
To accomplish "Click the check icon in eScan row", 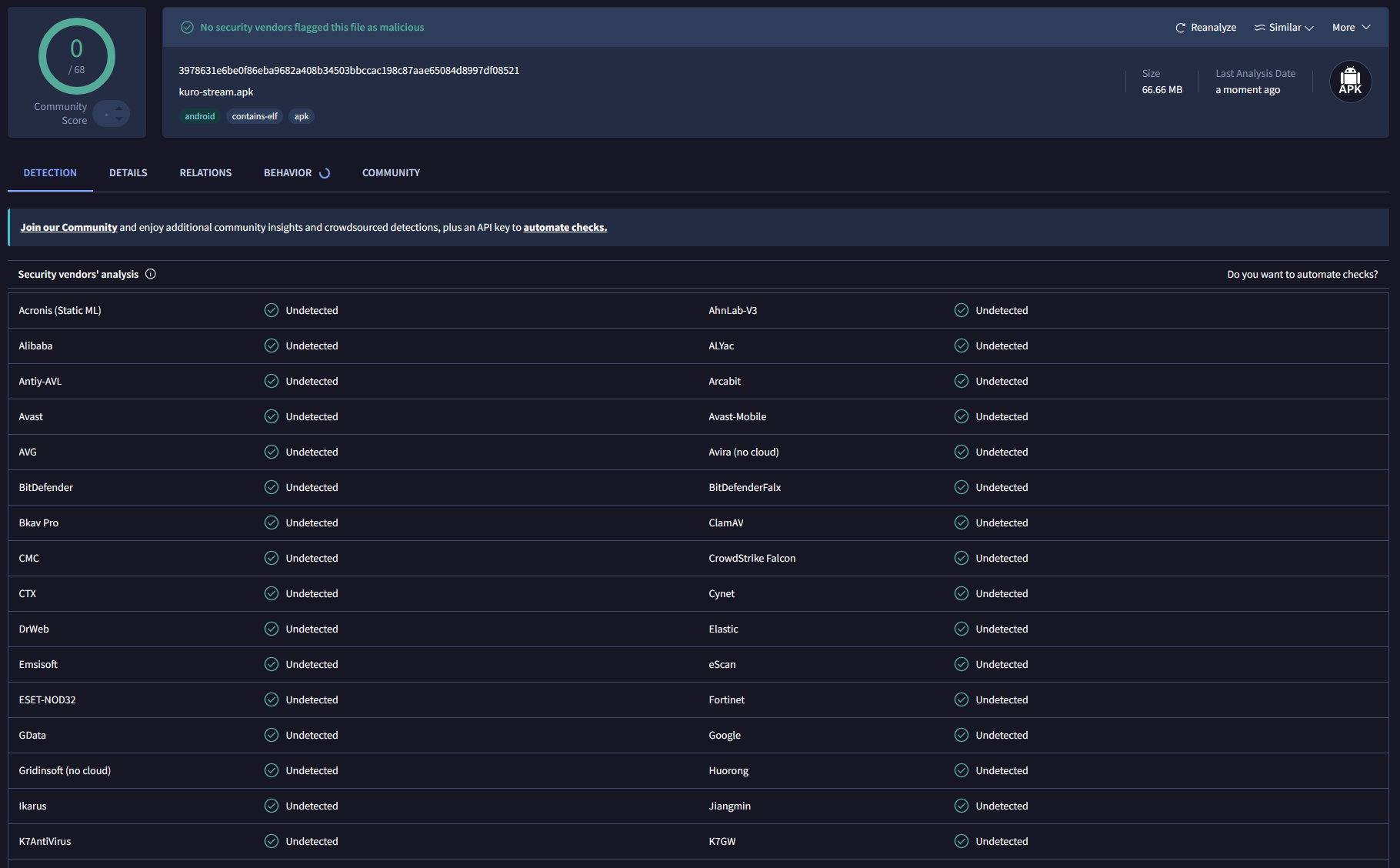I will pyautogui.click(x=962, y=664).
